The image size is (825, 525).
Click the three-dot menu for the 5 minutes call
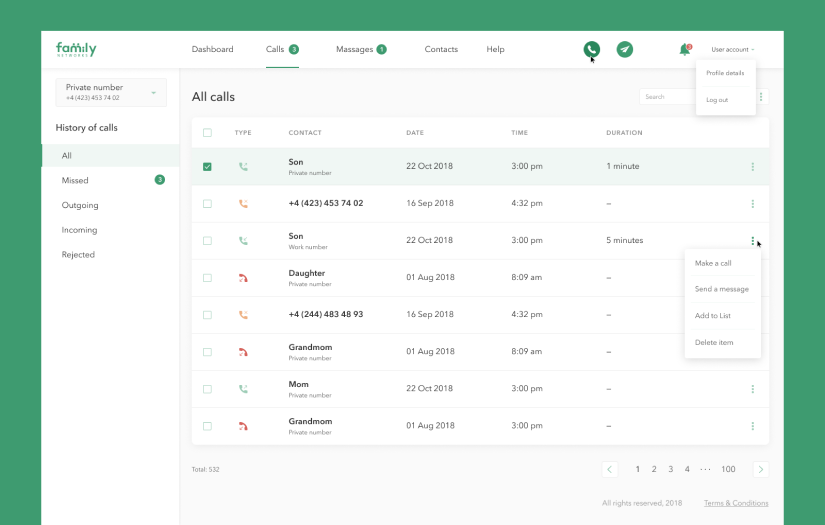point(752,241)
